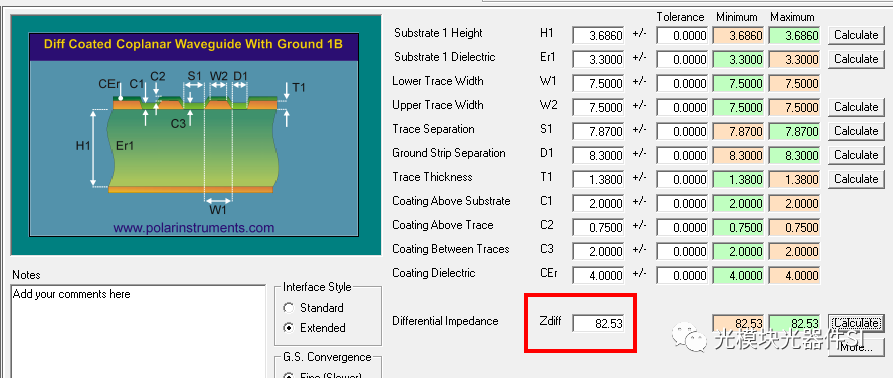Click the Tolerance column header
Image resolution: width=893 pixels, height=378 pixels.
pyautogui.click(x=681, y=17)
